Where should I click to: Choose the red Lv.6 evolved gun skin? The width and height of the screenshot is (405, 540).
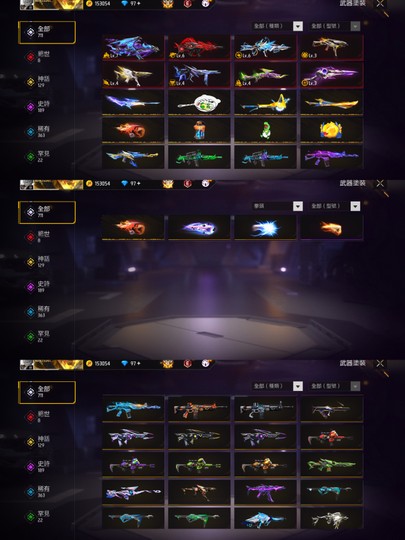[199, 47]
